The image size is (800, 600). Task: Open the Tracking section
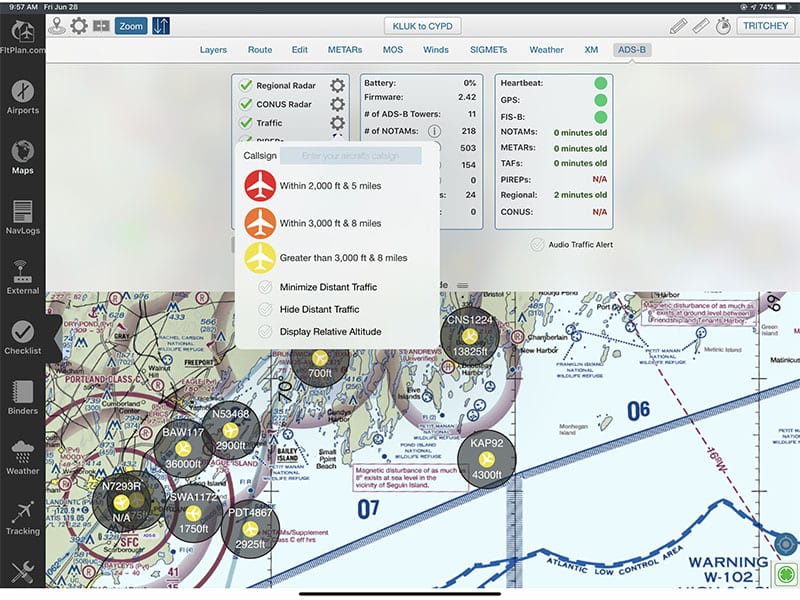(22, 518)
